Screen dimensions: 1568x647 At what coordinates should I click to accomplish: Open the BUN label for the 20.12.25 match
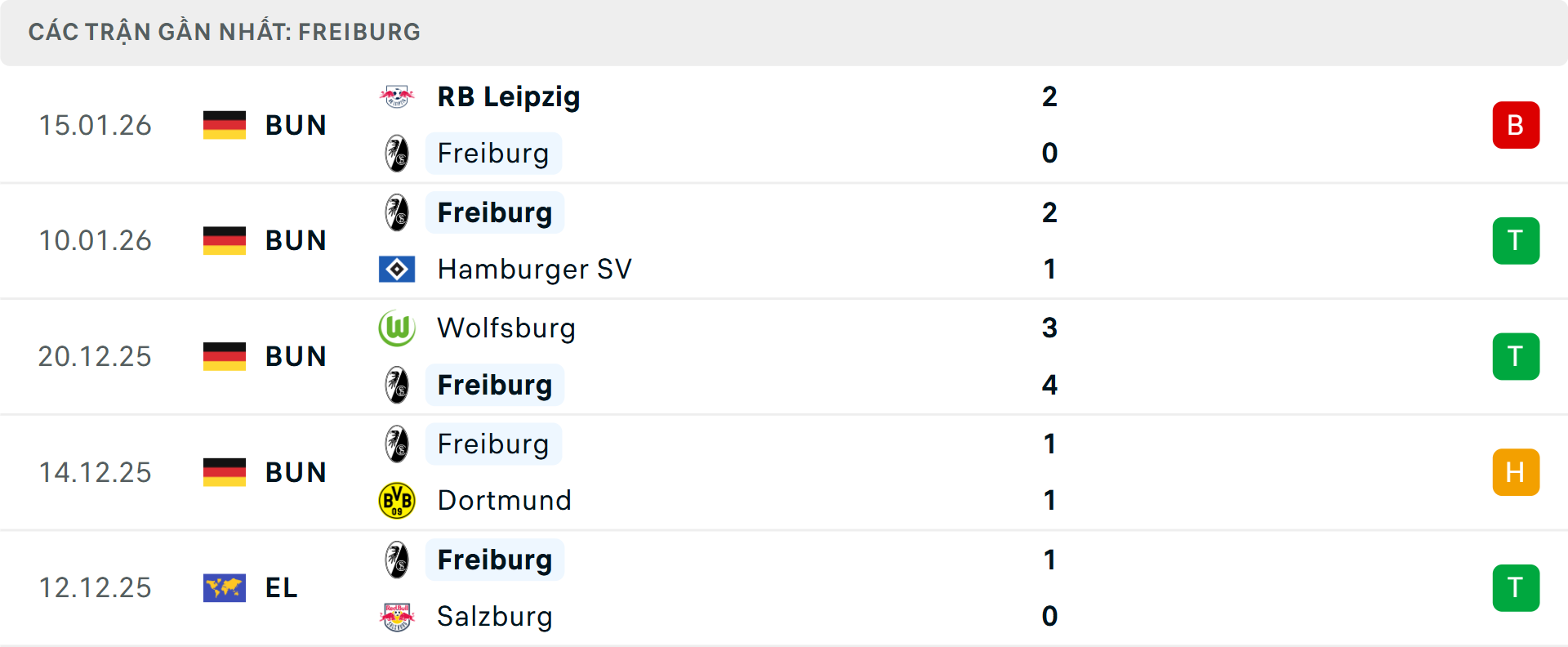pos(296,356)
